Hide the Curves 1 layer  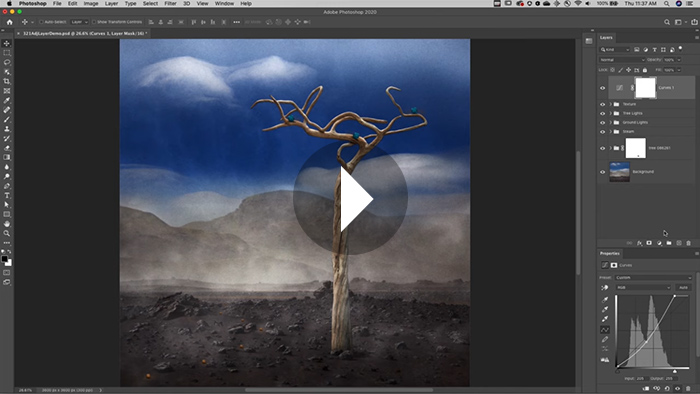602,88
